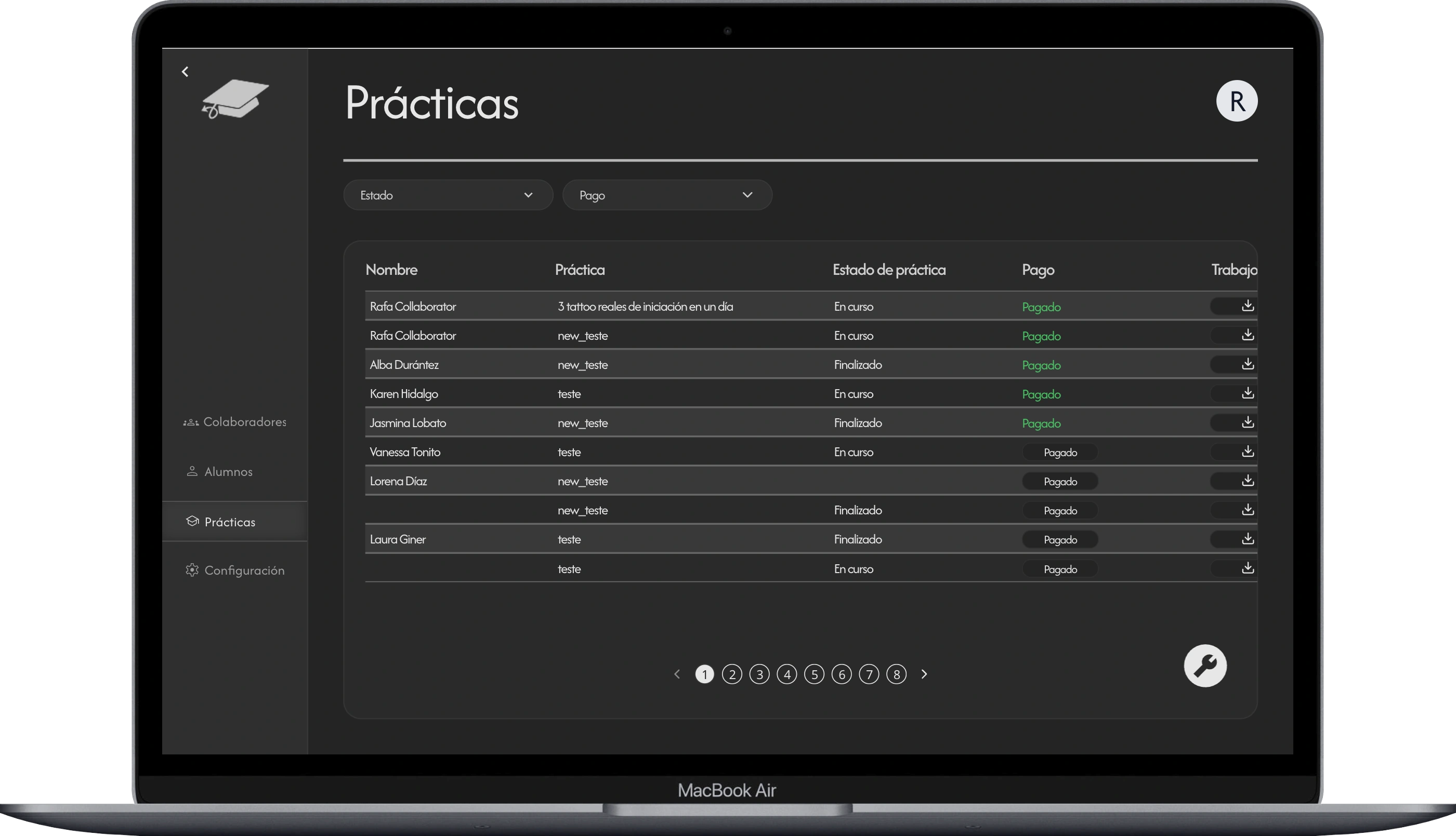Image resolution: width=1456 pixels, height=836 pixels.
Task: Click Estado de práctica column header
Action: pos(889,269)
